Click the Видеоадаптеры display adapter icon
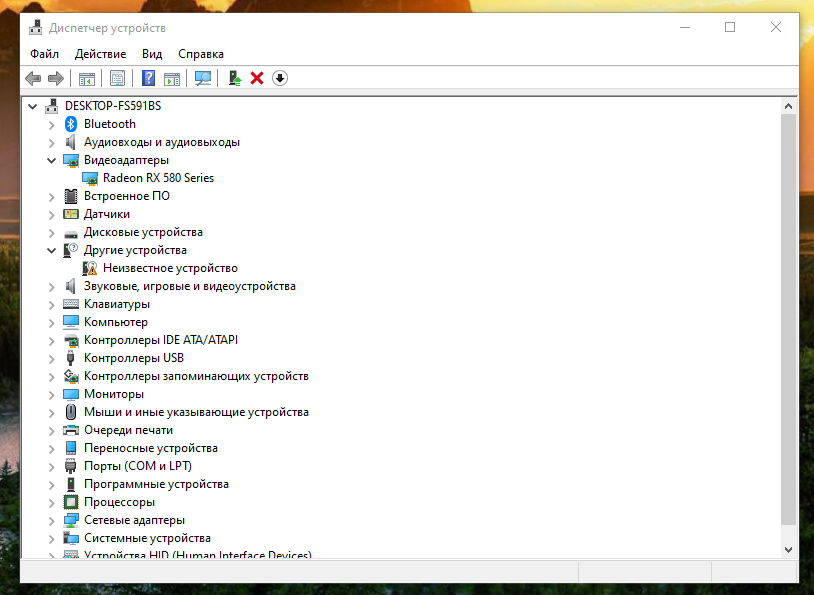This screenshot has height=595, width=814. point(71,160)
